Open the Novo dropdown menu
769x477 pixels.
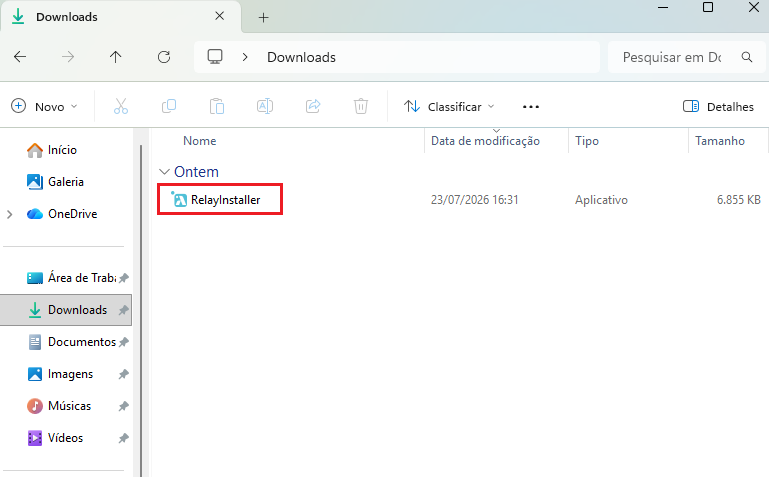pos(45,106)
